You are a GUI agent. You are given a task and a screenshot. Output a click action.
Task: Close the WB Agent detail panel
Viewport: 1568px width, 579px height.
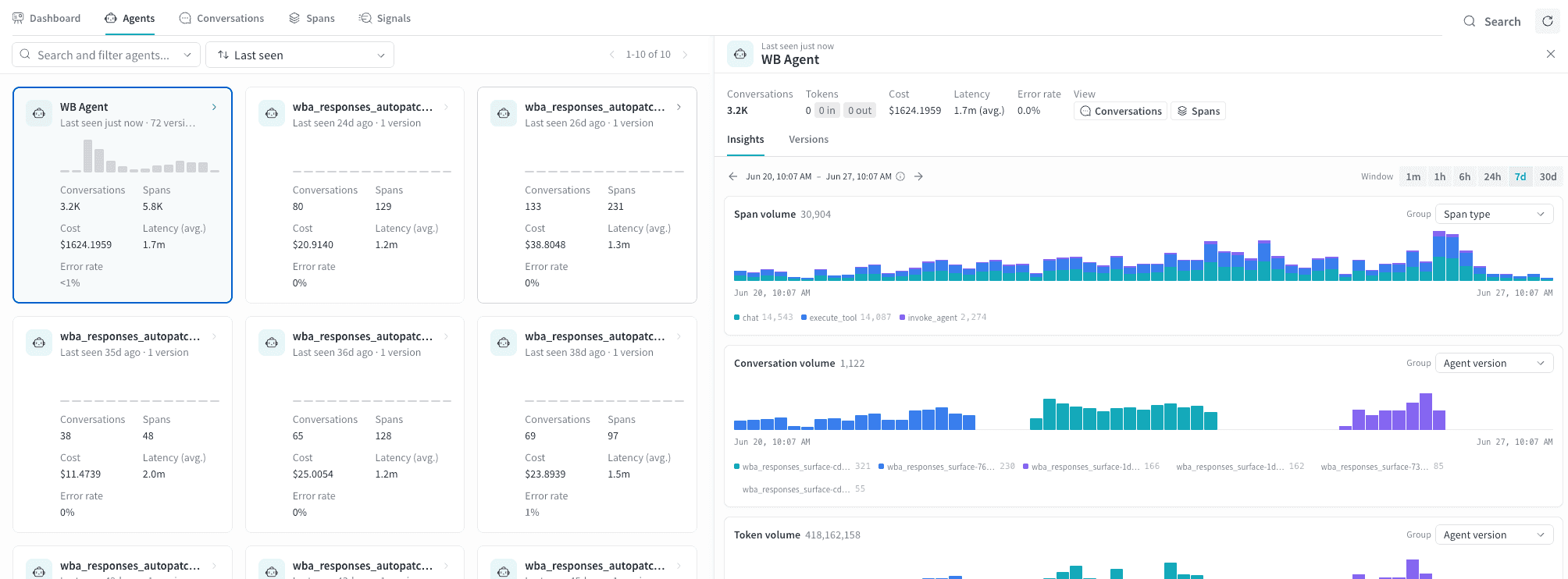(1551, 54)
